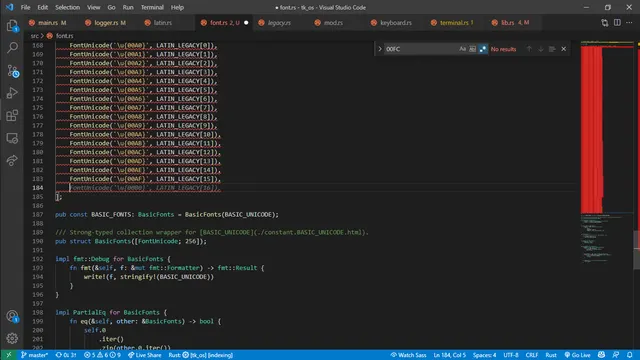This screenshot has width=640, height=360.
Task: Click the Open Changes icon in editor toolbar
Action: tap(604, 23)
